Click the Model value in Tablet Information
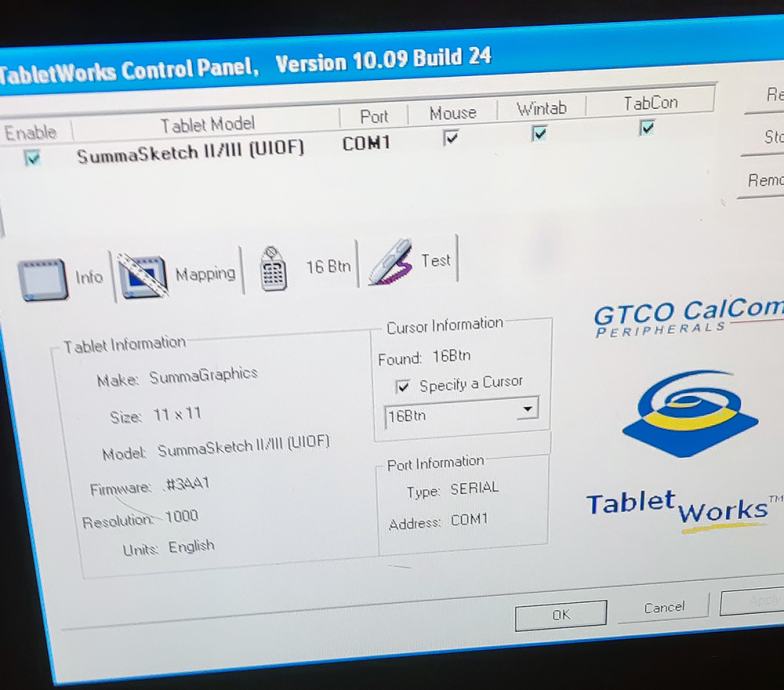 [x=244, y=446]
